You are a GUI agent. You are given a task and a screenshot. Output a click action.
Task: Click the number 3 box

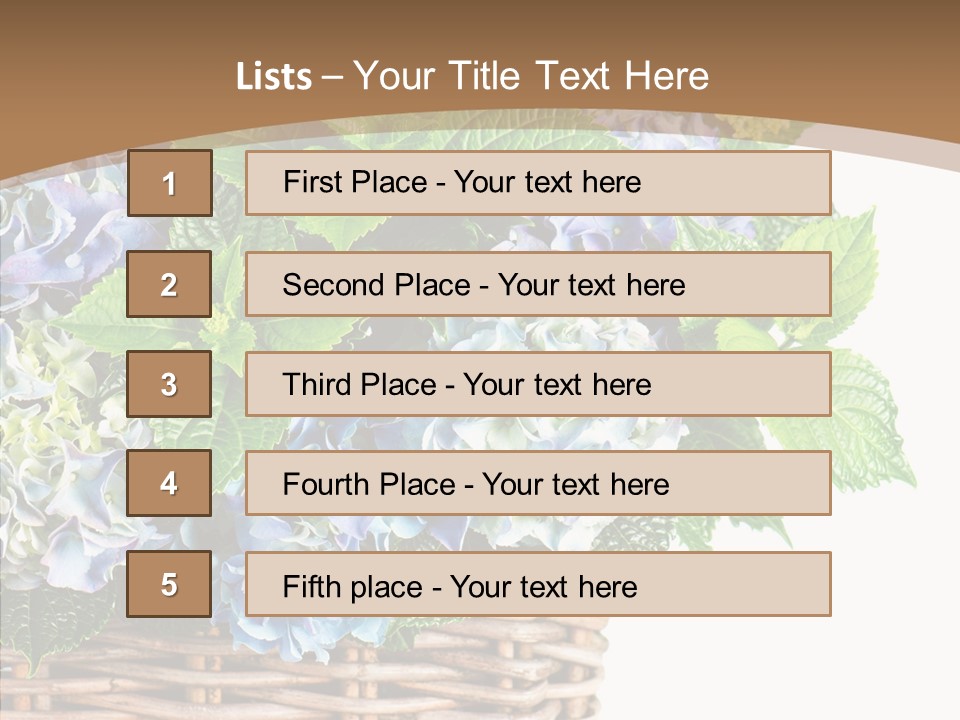(x=169, y=384)
